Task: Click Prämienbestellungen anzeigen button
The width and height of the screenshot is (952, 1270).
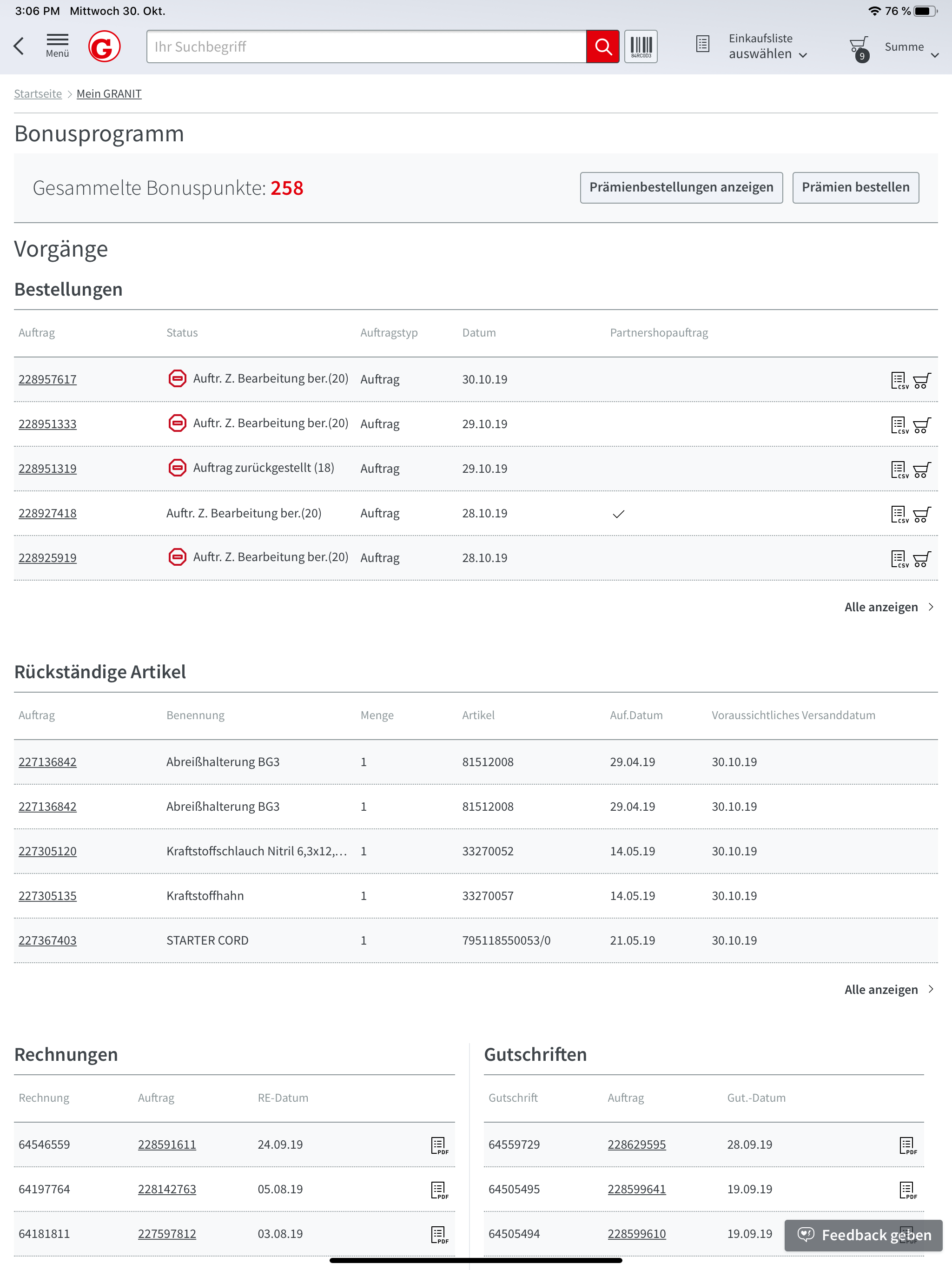Action: click(681, 188)
